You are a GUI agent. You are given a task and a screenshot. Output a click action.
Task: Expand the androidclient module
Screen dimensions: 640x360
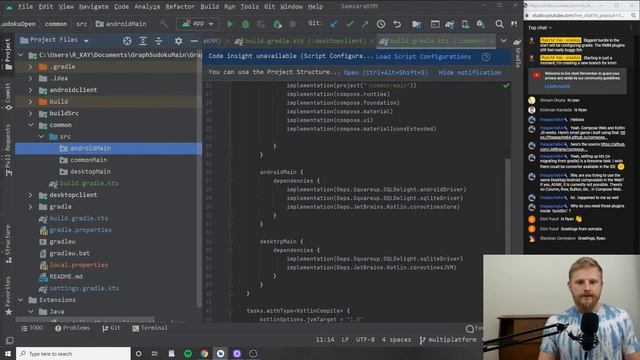[30, 90]
